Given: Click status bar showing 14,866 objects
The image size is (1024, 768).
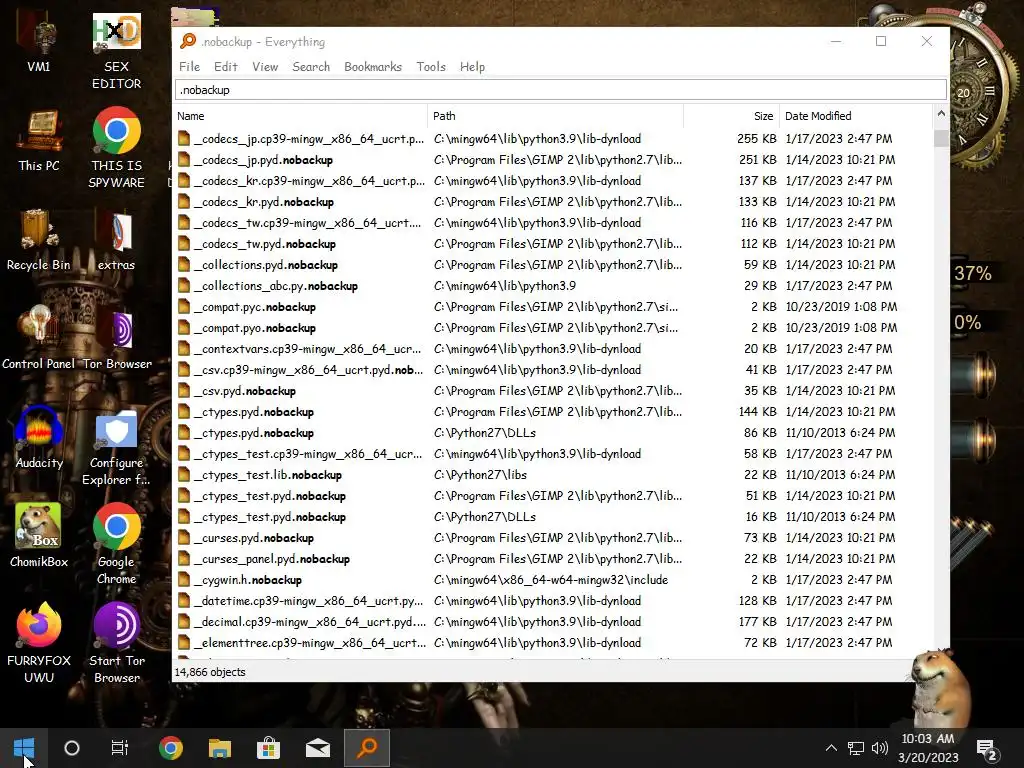Looking at the screenshot, I should coord(210,672).
